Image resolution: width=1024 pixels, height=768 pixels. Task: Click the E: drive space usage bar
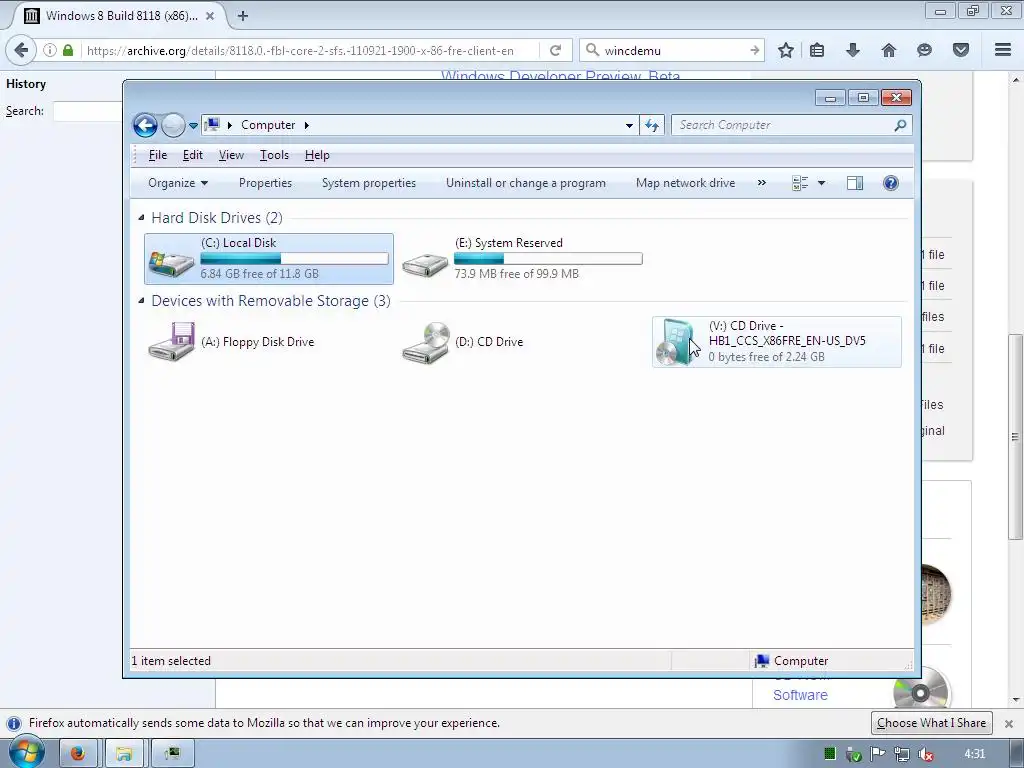[x=548, y=259]
